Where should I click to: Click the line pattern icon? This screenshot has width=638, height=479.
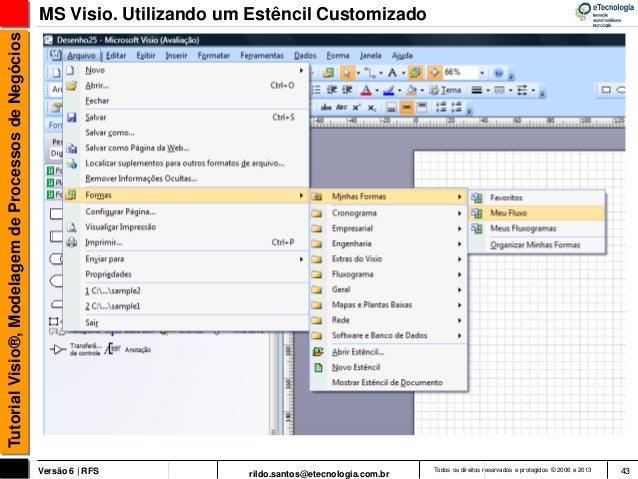pos(499,90)
